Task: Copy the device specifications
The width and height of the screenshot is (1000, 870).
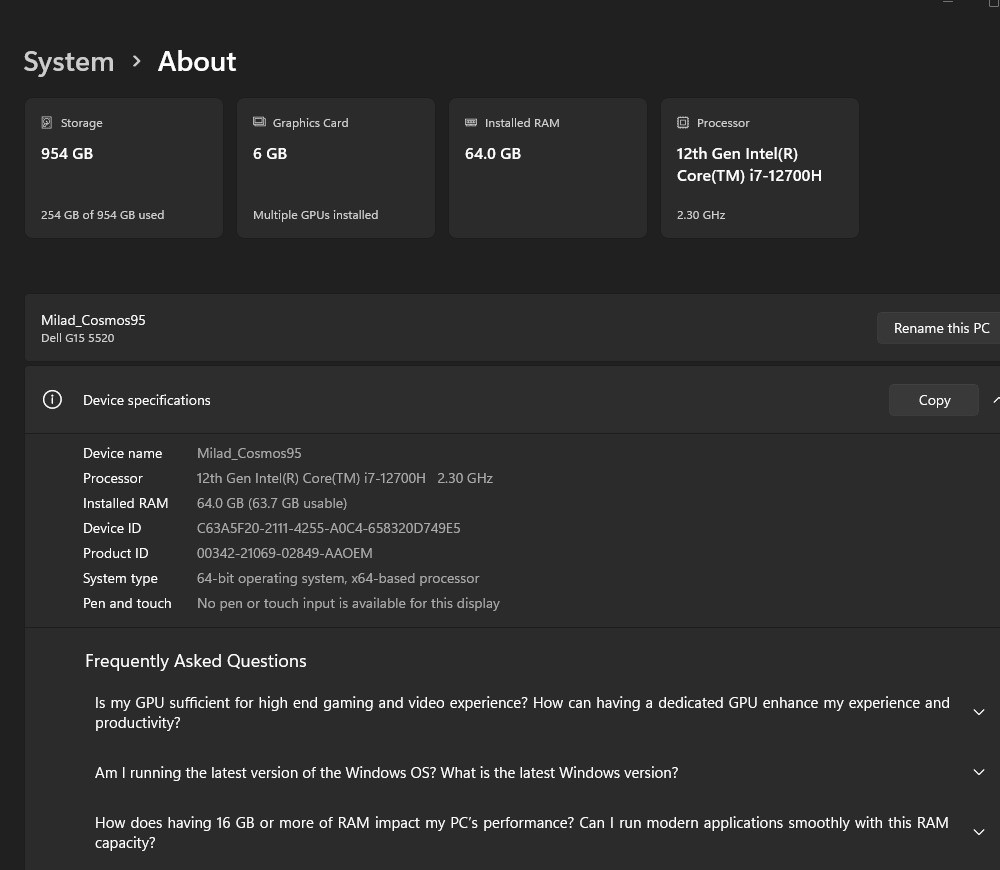Action: 934,400
